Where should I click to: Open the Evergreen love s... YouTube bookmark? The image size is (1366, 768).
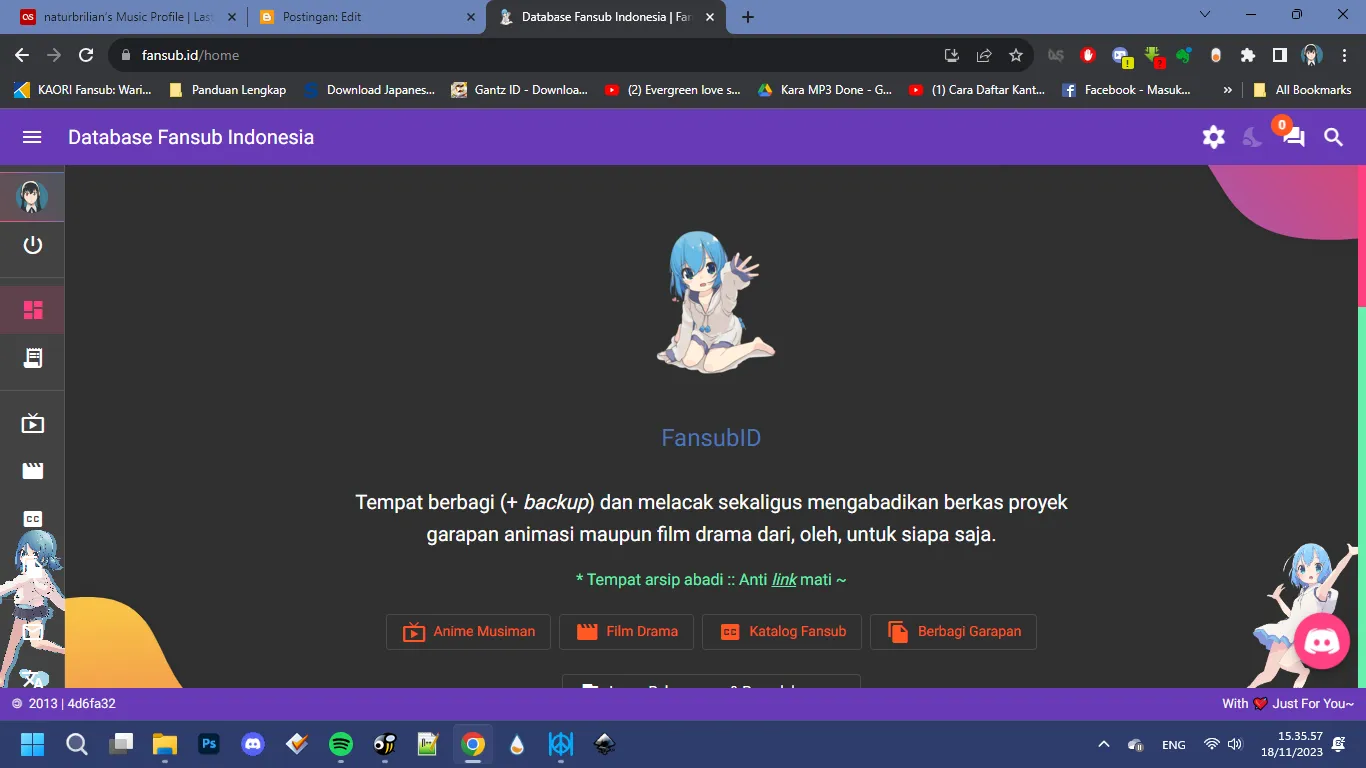(673, 90)
